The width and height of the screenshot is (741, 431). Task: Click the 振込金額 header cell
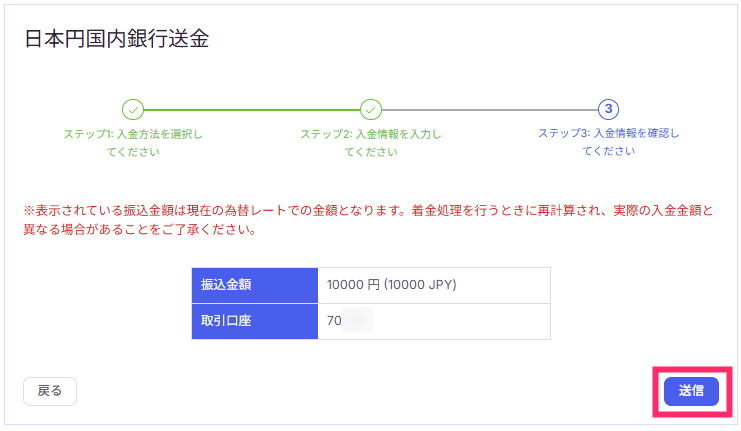(x=255, y=285)
